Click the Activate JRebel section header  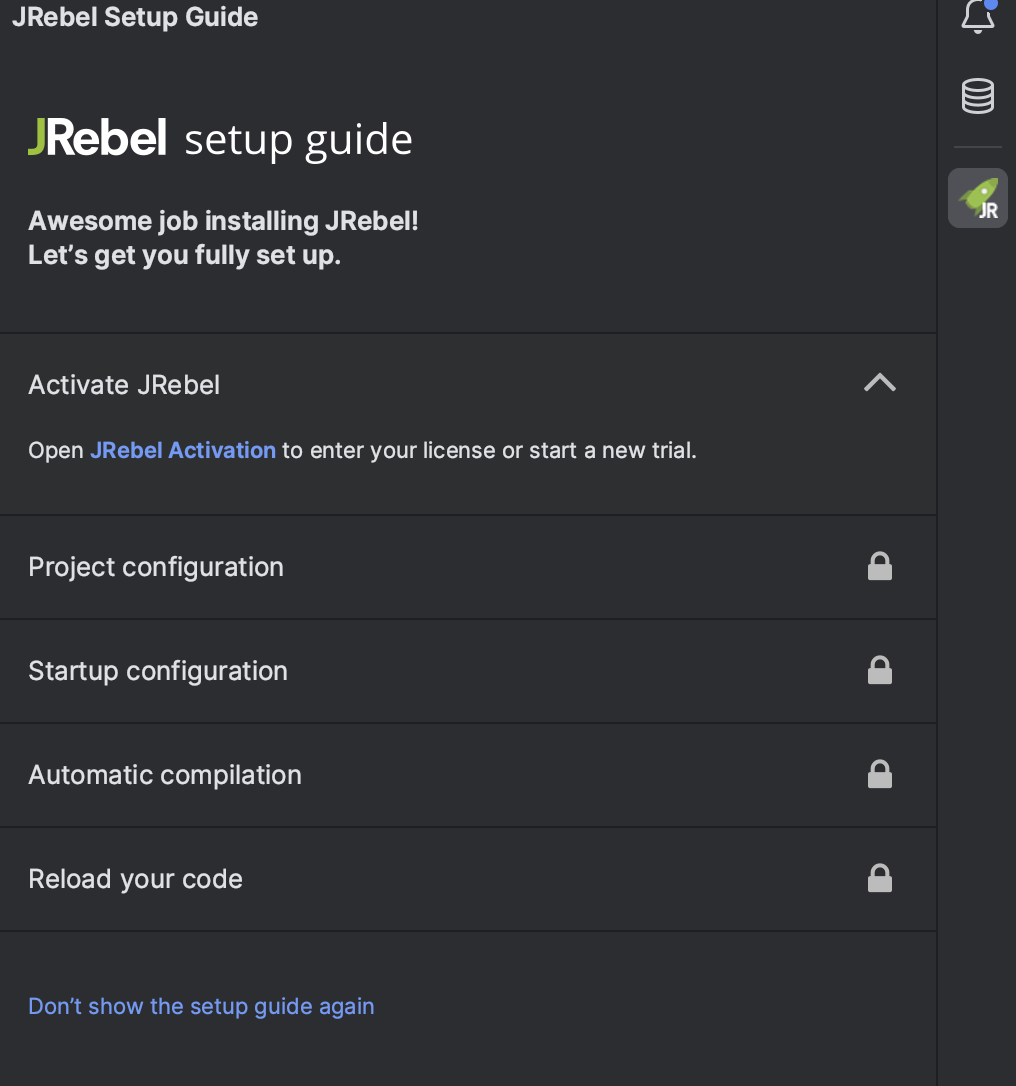point(124,384)
